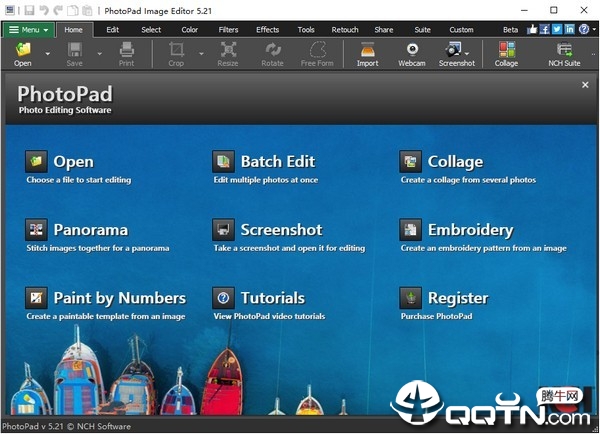600x434 pixels.
Task: Click the Open folder icon in toolbar
Action: coord(22,50)
